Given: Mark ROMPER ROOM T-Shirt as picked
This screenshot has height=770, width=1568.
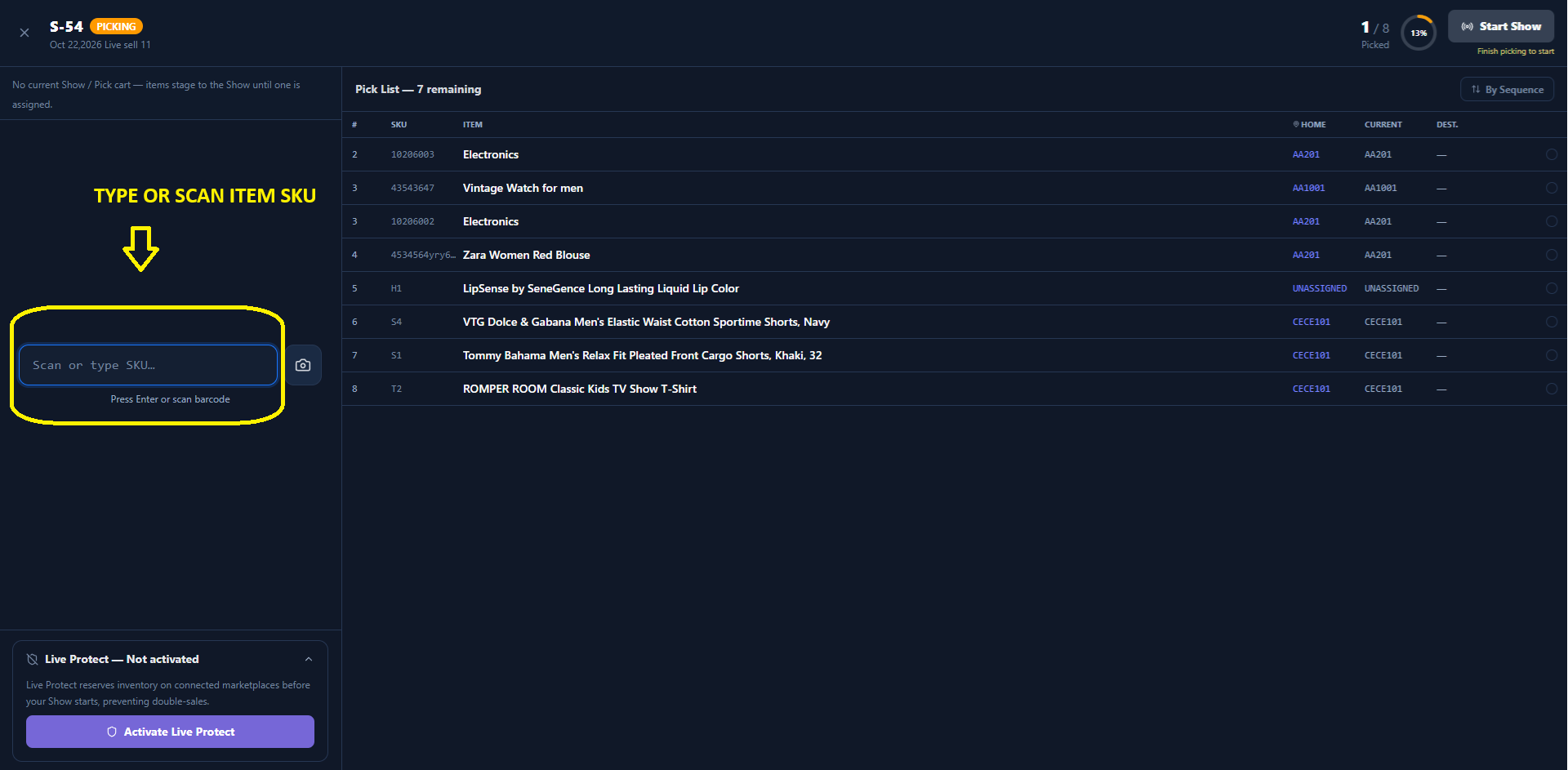Looking at the screenshot, I should pyautogui.click(x=1552, y=389).
